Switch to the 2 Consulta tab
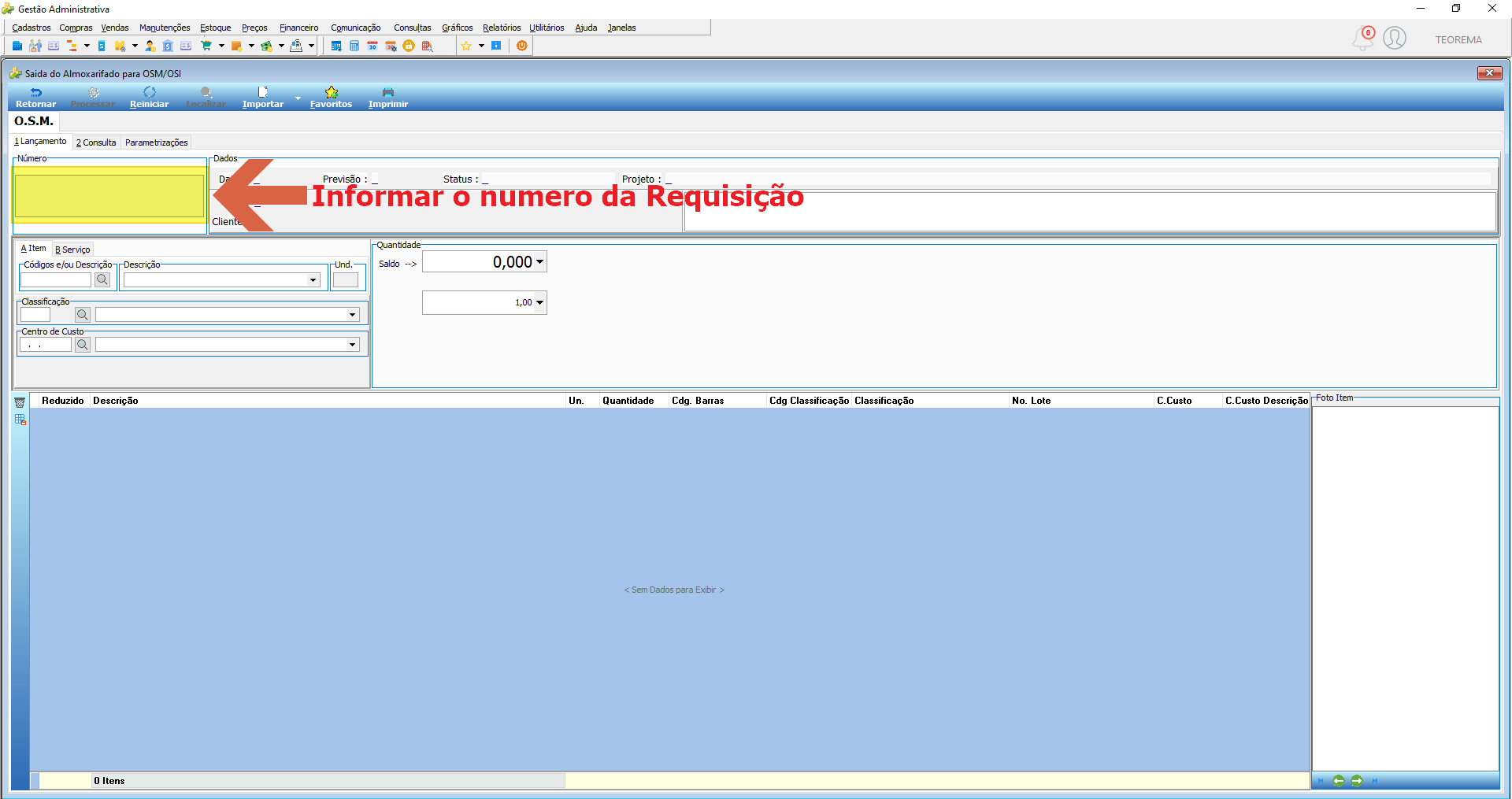Image resolution: width=1512 pixels, height=799 pixels. pos(96,142)
